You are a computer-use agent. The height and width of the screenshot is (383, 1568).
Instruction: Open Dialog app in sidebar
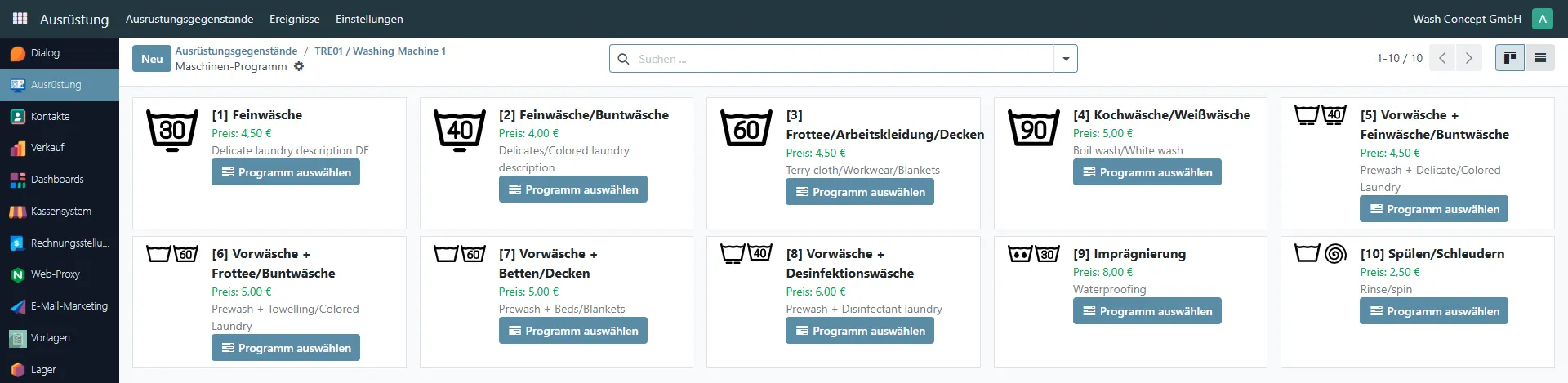[45, 53]
